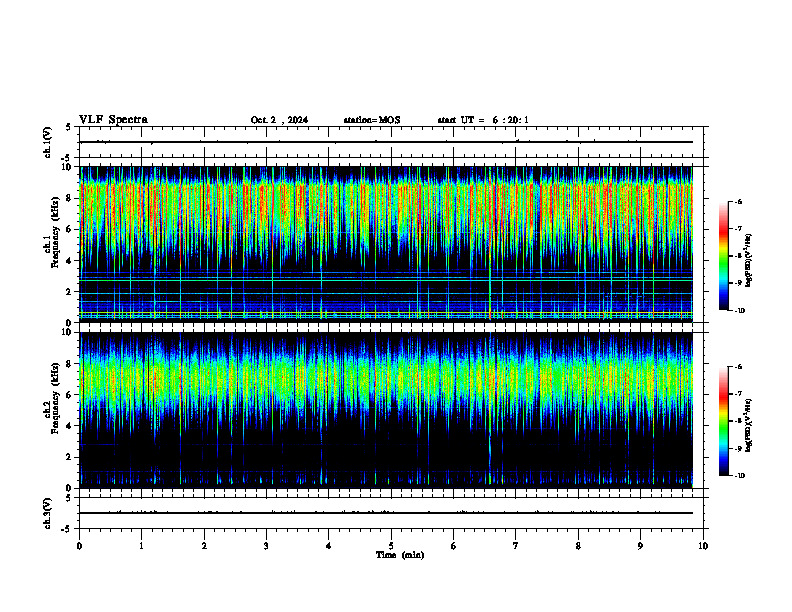The height and width of the screenshot is (612, 792).
Task: Click the ch.2 frequency axis tick "2"
Action: (70, 457)
